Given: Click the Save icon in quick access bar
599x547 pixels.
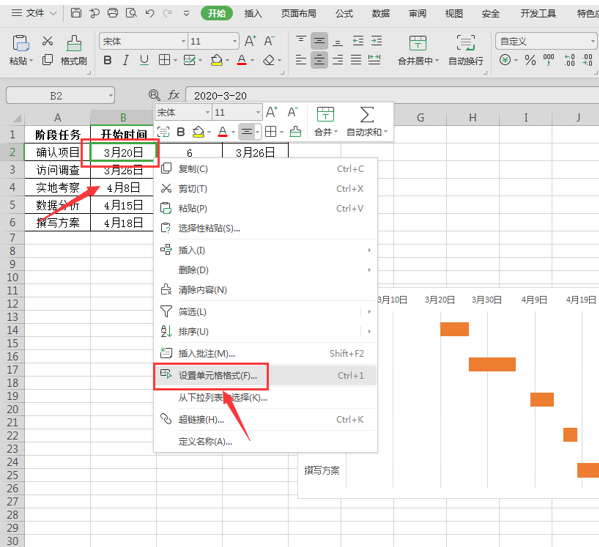Looking at the screenshot, I should [76, 13].
